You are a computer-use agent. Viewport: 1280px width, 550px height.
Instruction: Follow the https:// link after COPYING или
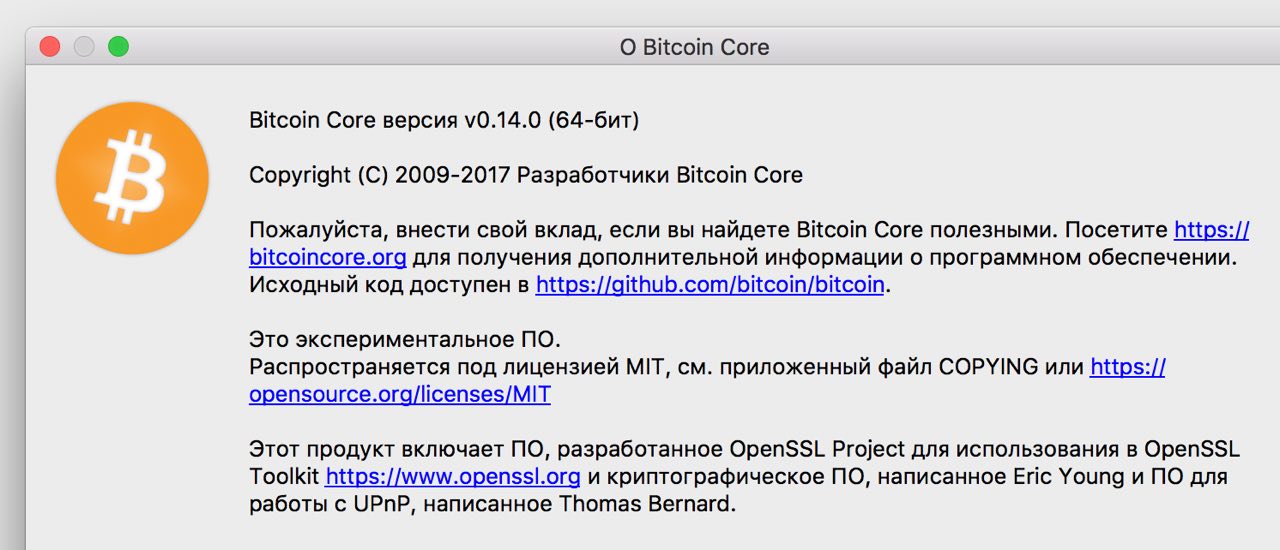(x=1128, y=367)
